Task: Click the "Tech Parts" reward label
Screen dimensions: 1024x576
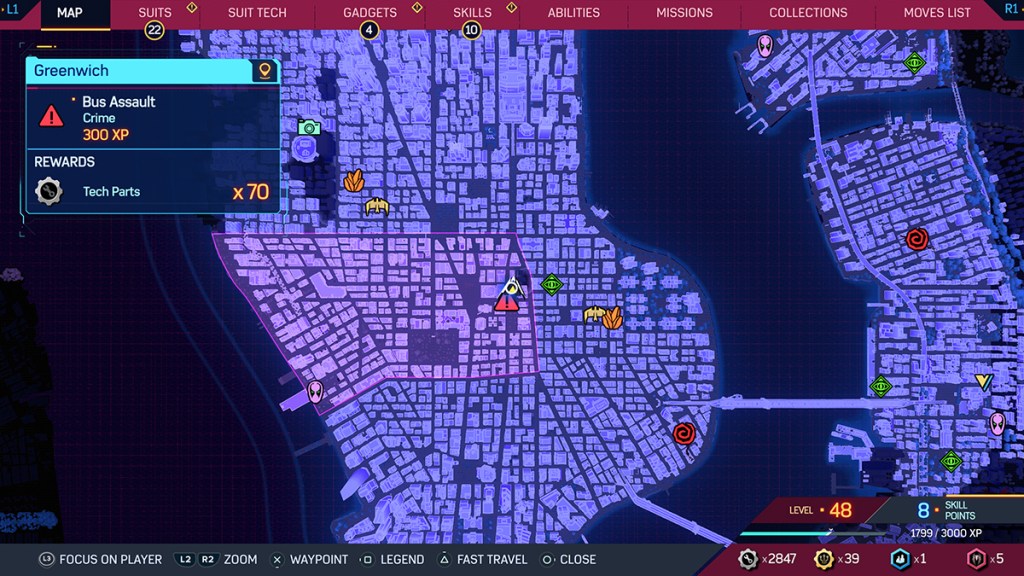Action: [x=111, y=191]
